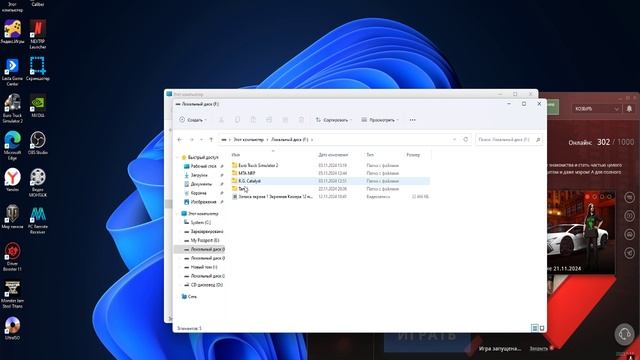Screen dimensions: 640x360
Task: Open OBS Studio desktop shortcut
Action: (x=38, y=143)
